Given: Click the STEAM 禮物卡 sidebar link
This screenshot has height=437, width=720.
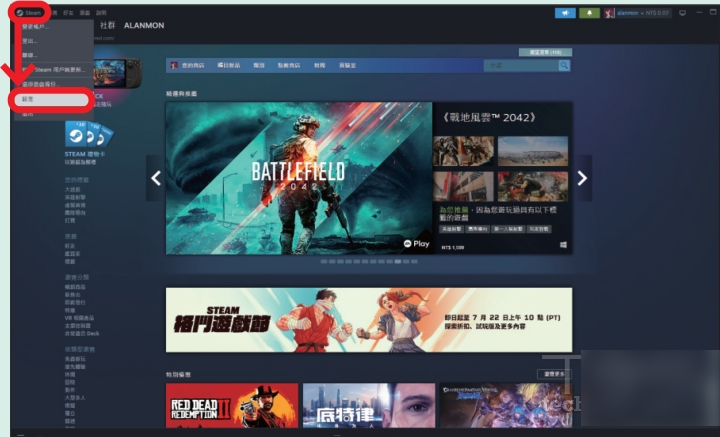Looking at the screenshot, I should click(x=85, y=154).
